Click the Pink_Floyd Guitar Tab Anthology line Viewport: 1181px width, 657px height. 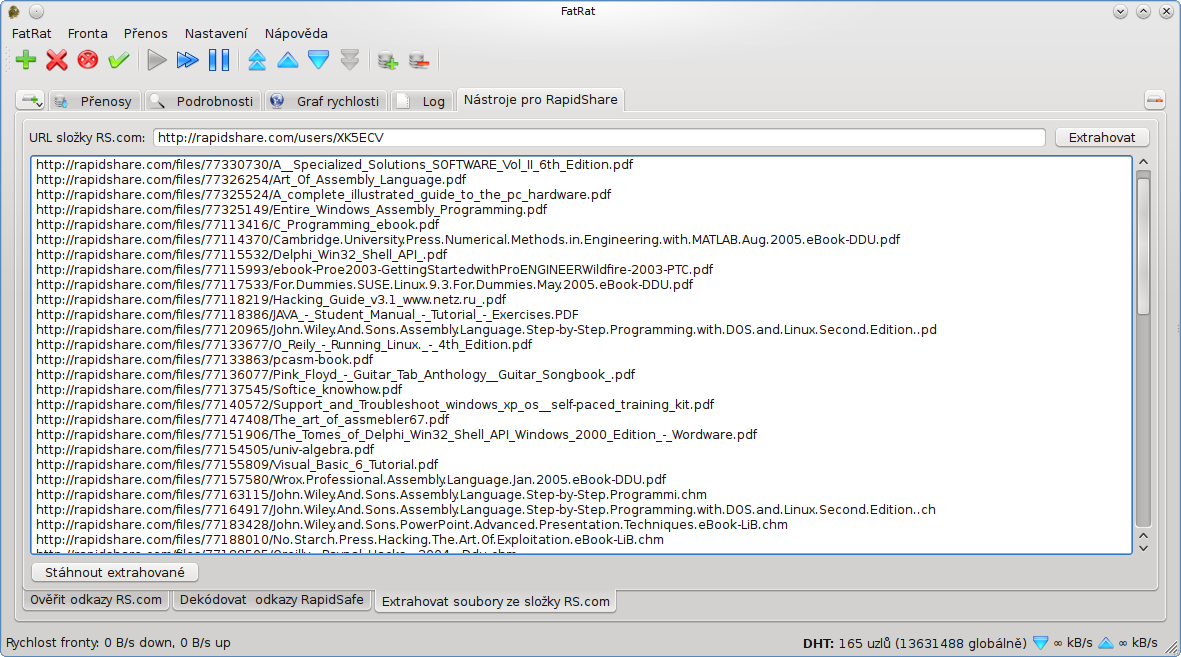coord(335,374)
